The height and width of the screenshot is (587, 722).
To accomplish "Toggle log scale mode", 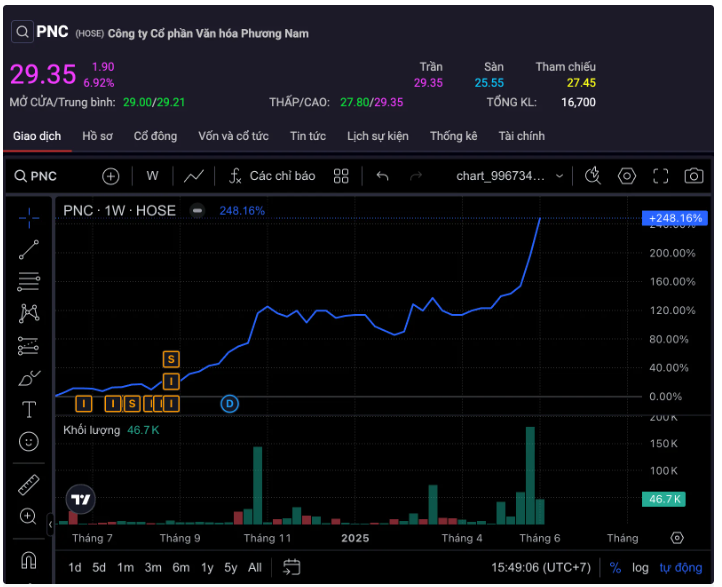I will coord(640,568).
